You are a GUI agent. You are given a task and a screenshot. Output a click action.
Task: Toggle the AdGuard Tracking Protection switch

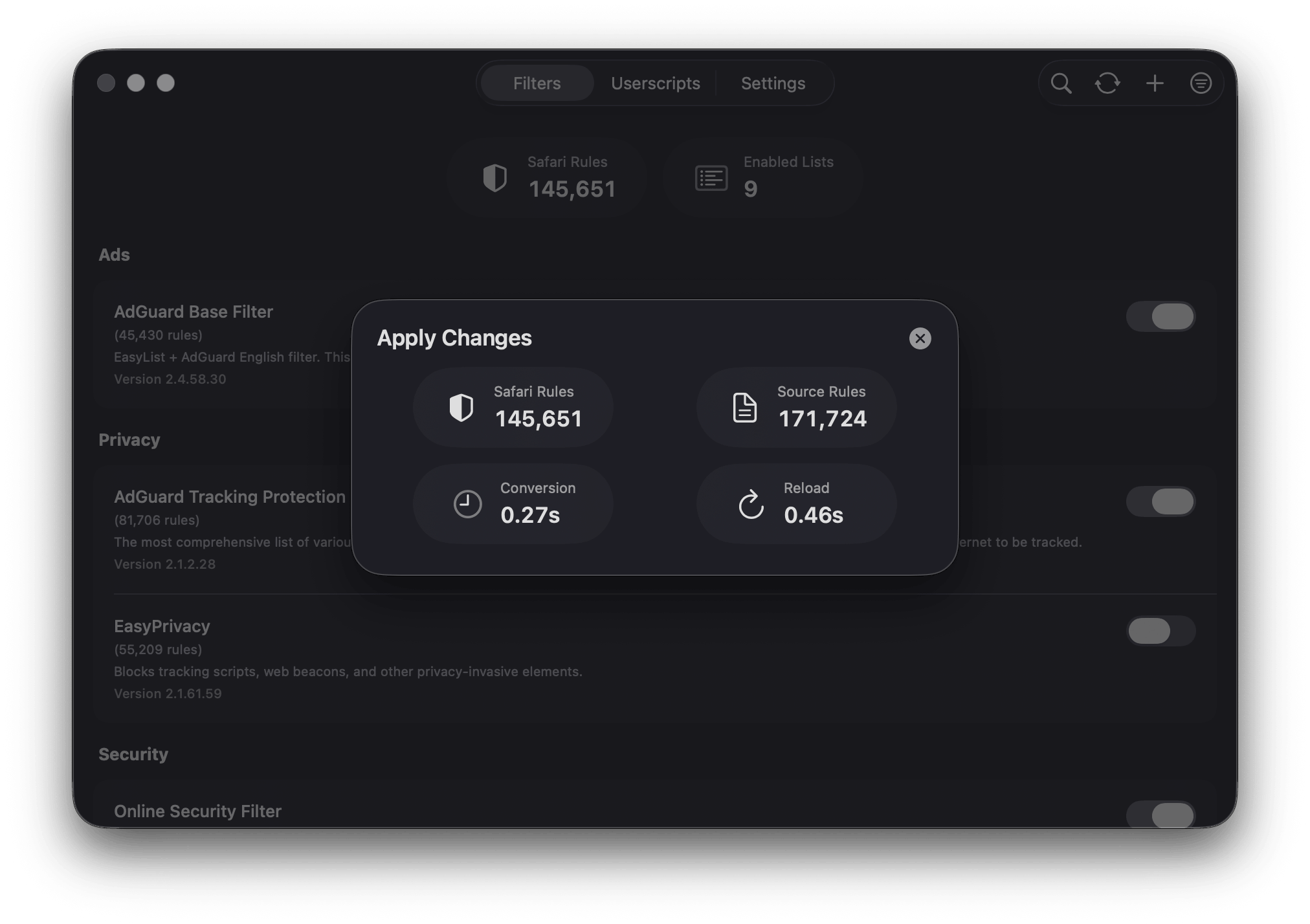click(1160, 501)
